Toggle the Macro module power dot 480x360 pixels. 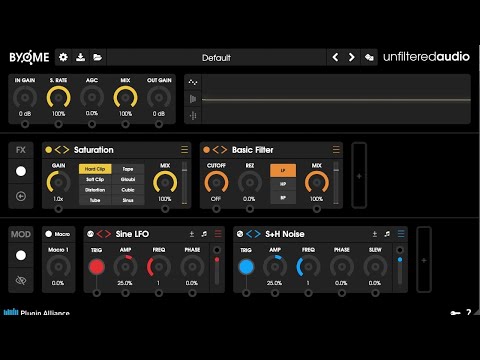49,234
